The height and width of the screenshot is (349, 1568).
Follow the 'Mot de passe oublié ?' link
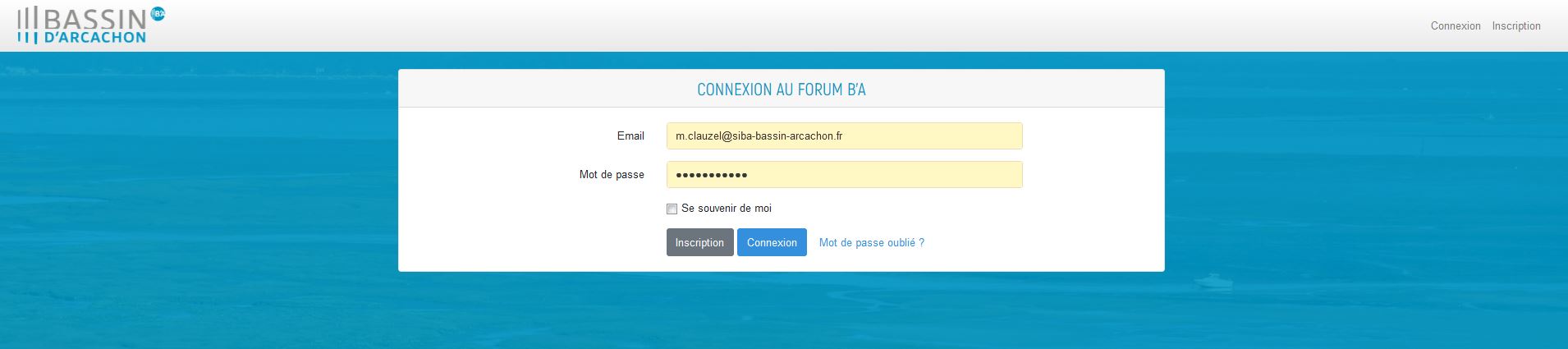click(x=871, y=243)
